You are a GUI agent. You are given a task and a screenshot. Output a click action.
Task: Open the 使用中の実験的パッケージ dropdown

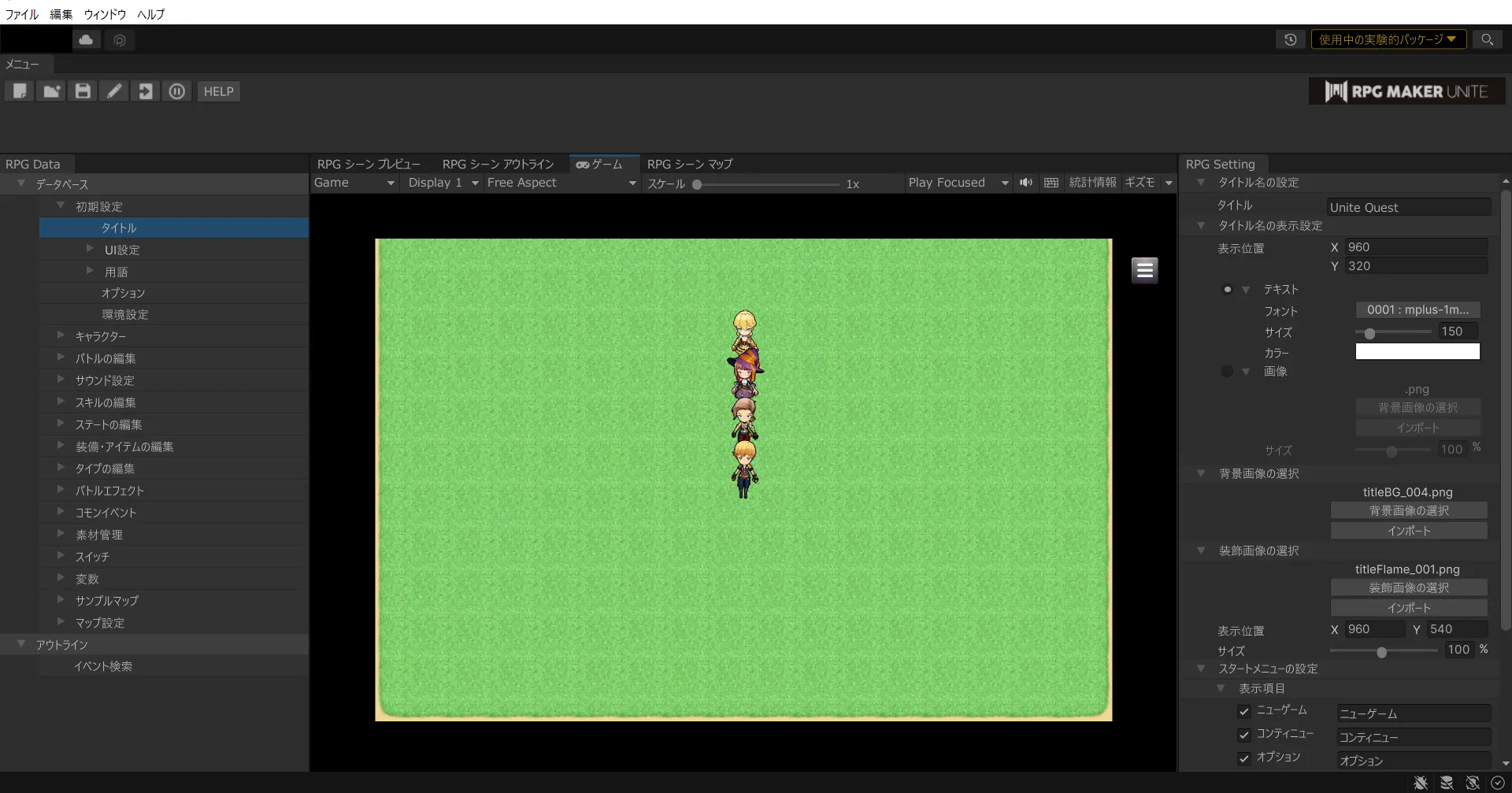[1388, 39]
